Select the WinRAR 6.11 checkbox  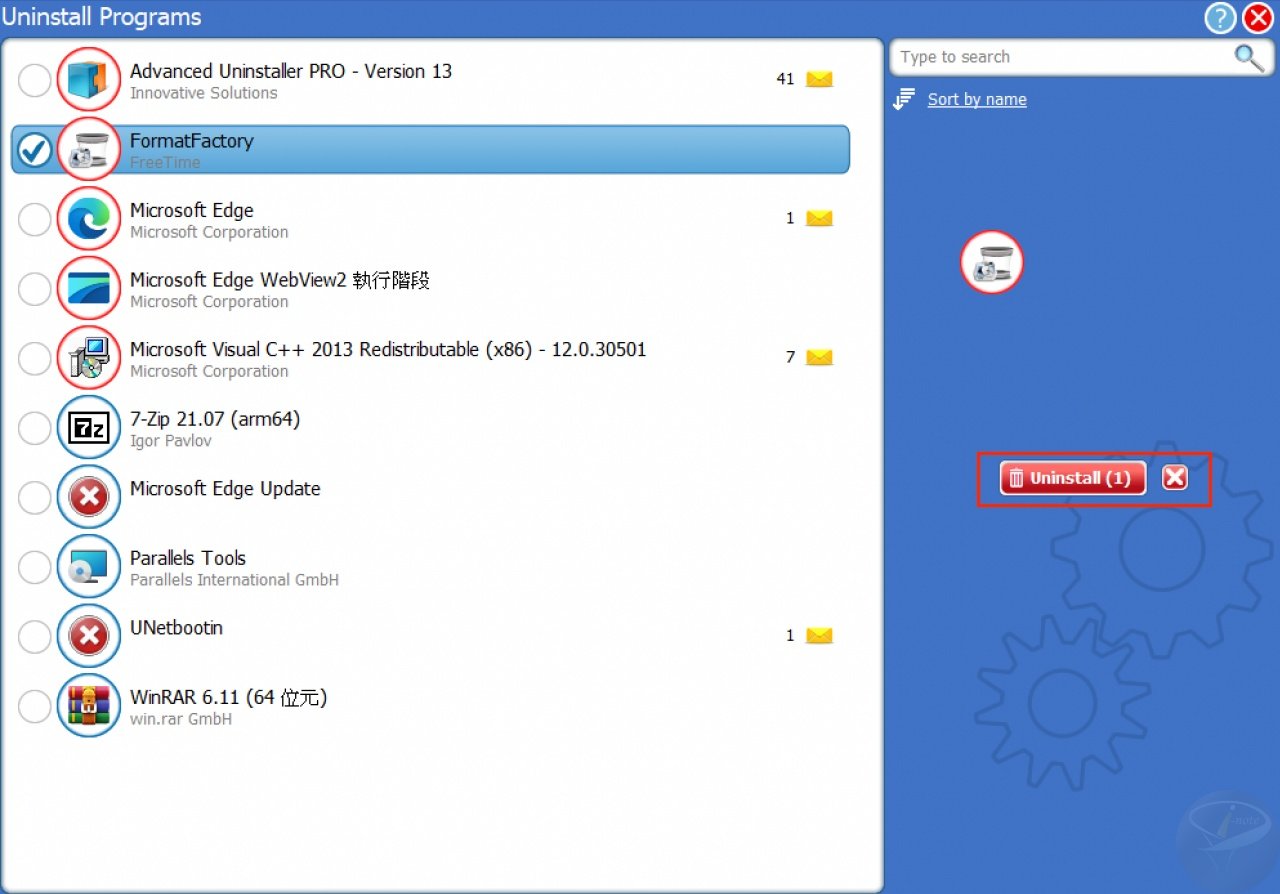click(x=35, y=707)
